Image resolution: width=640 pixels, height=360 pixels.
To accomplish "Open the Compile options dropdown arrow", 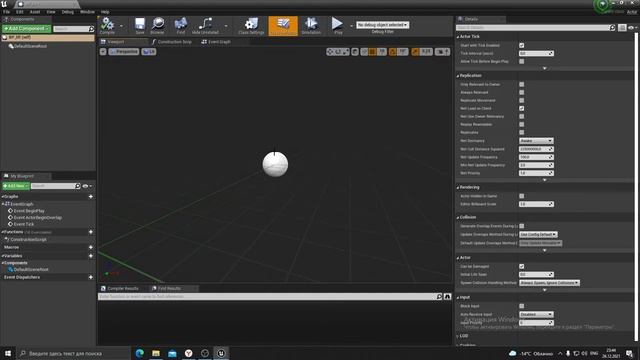I will [x=121, y=26].
